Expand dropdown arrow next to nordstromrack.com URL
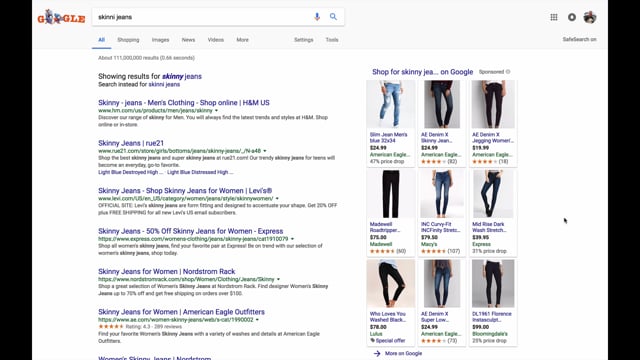The width and height of the screenshot is (640, 360). coord(278,279)
